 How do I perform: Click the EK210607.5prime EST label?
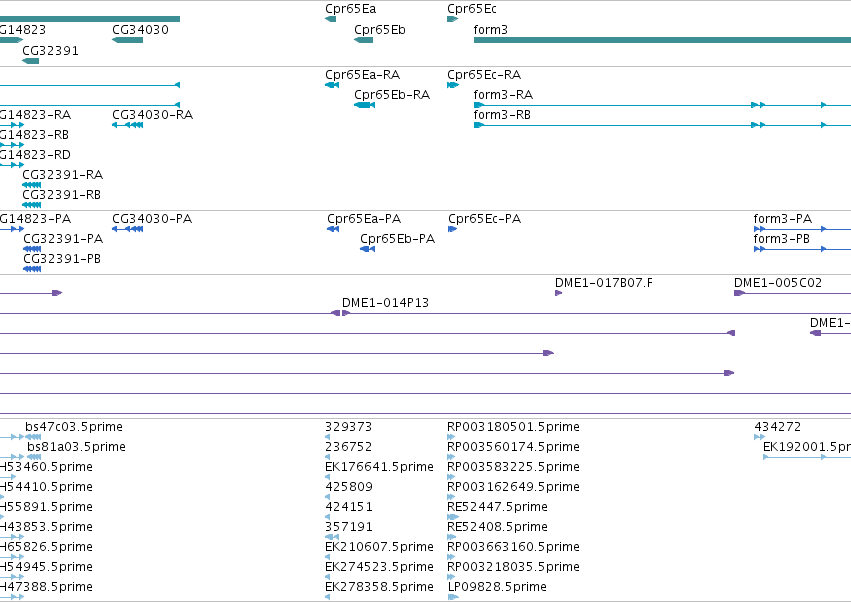click(379, 547)
